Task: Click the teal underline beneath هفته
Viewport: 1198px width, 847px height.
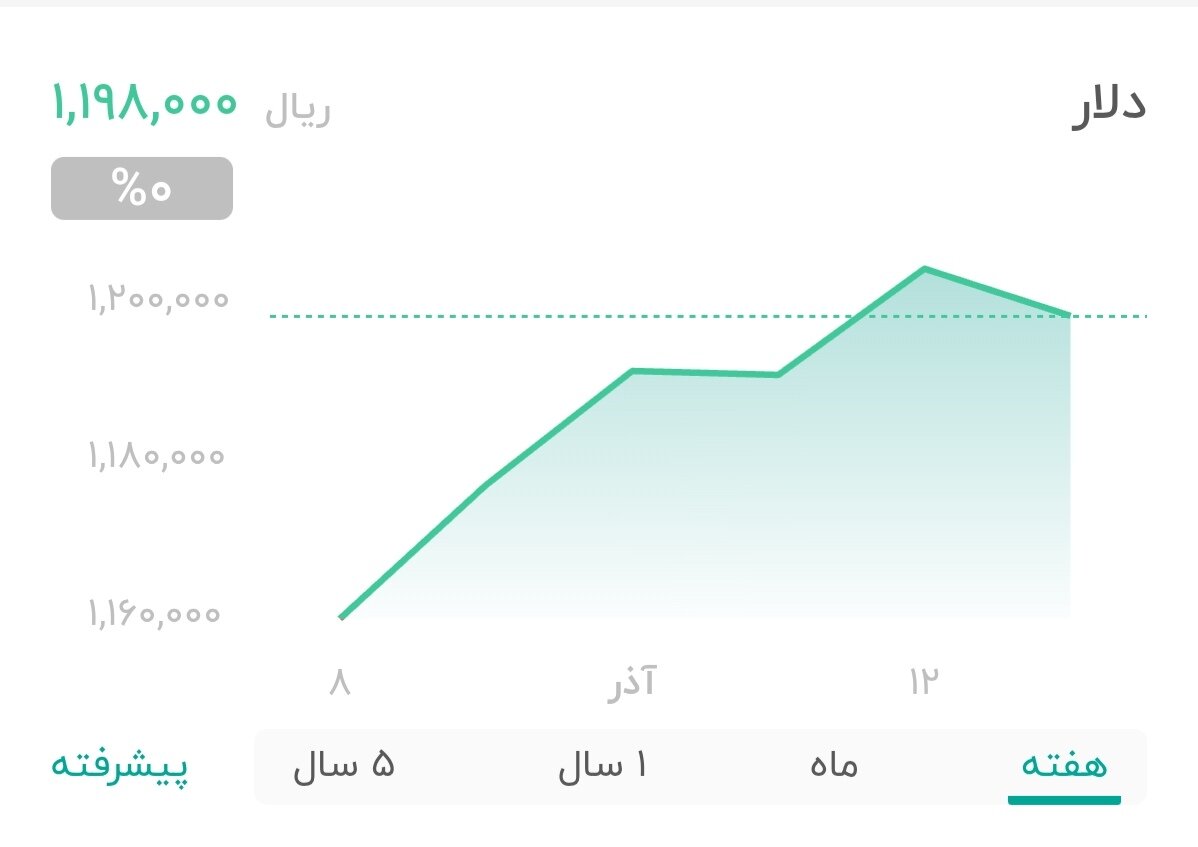Action: [x=1065, y=800]
